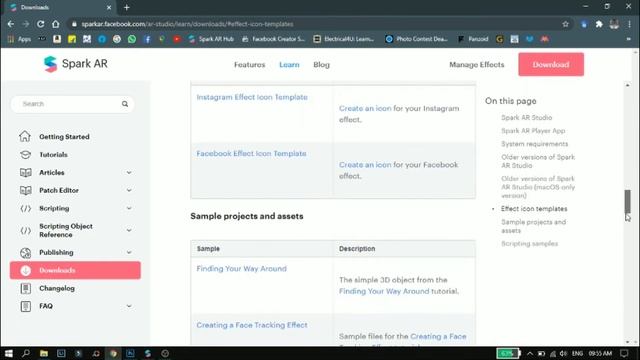
Task: Click the red Download button
Action: [551, 64]
